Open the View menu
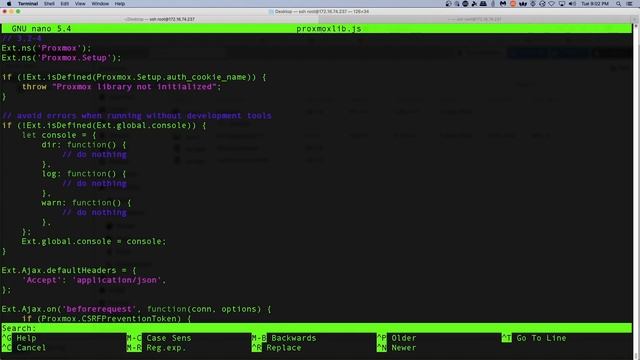This screenshot has height=360, width=640. coord(80,4)
